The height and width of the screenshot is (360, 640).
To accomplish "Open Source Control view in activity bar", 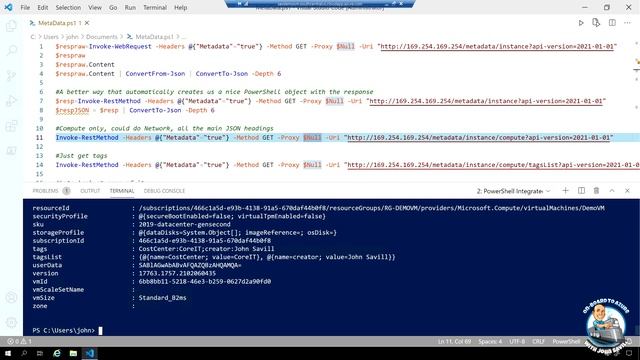I will coord(11,76).
